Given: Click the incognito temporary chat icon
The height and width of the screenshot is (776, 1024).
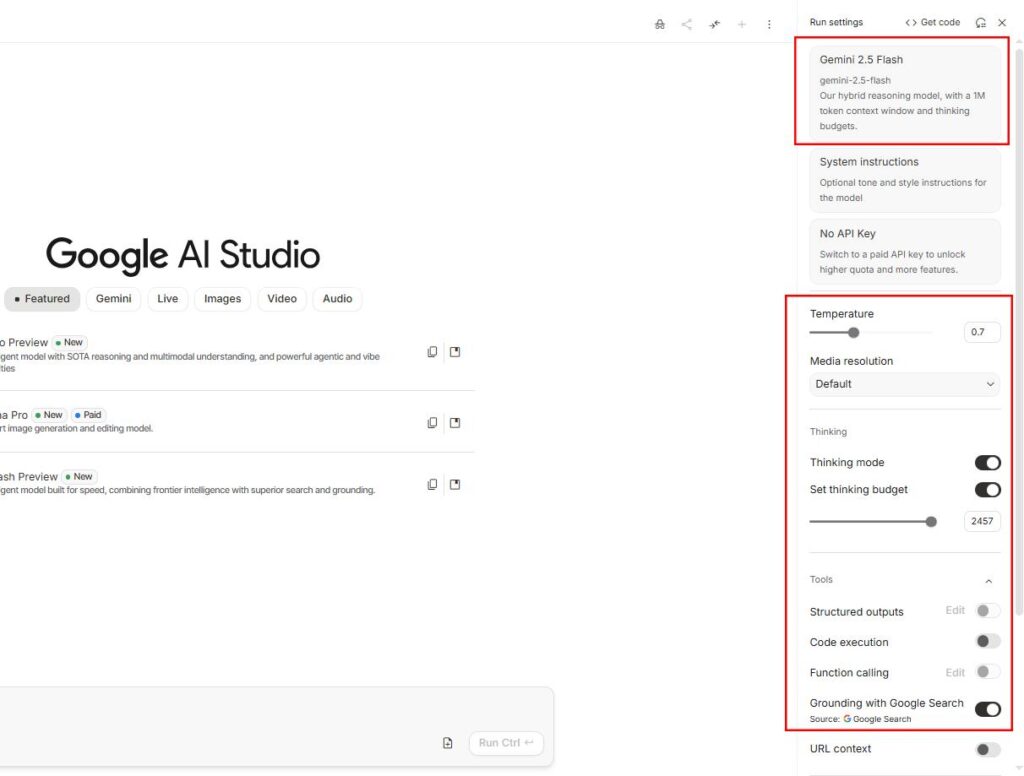Looking at the screenshot, I should tap(659, 24).
